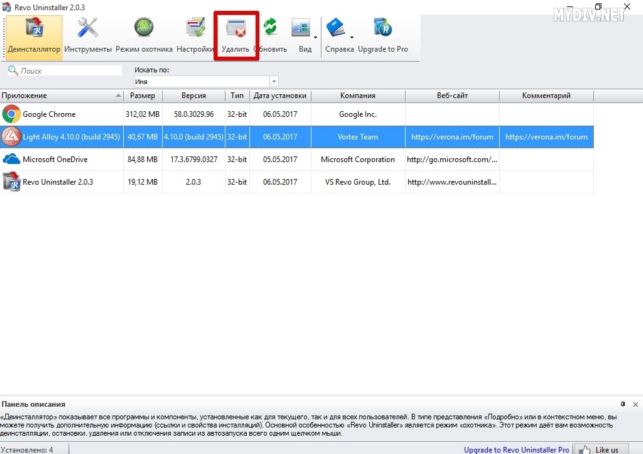Sort by Версия column header
This screenshot has height=454, width=643.
pyautogui.click(x=194, y=96)
